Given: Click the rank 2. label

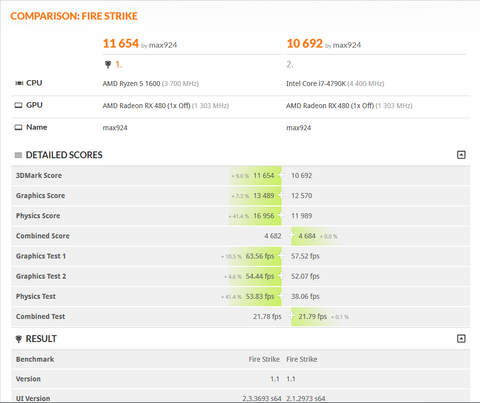Looking at the screenshot, I should pyautogui.click(x=290, y=64).
